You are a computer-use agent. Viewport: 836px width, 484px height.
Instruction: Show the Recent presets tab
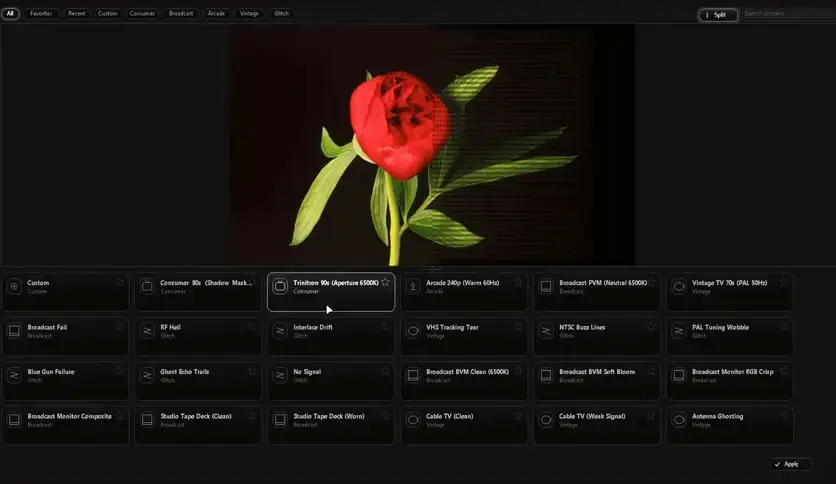tap(77, 13)
